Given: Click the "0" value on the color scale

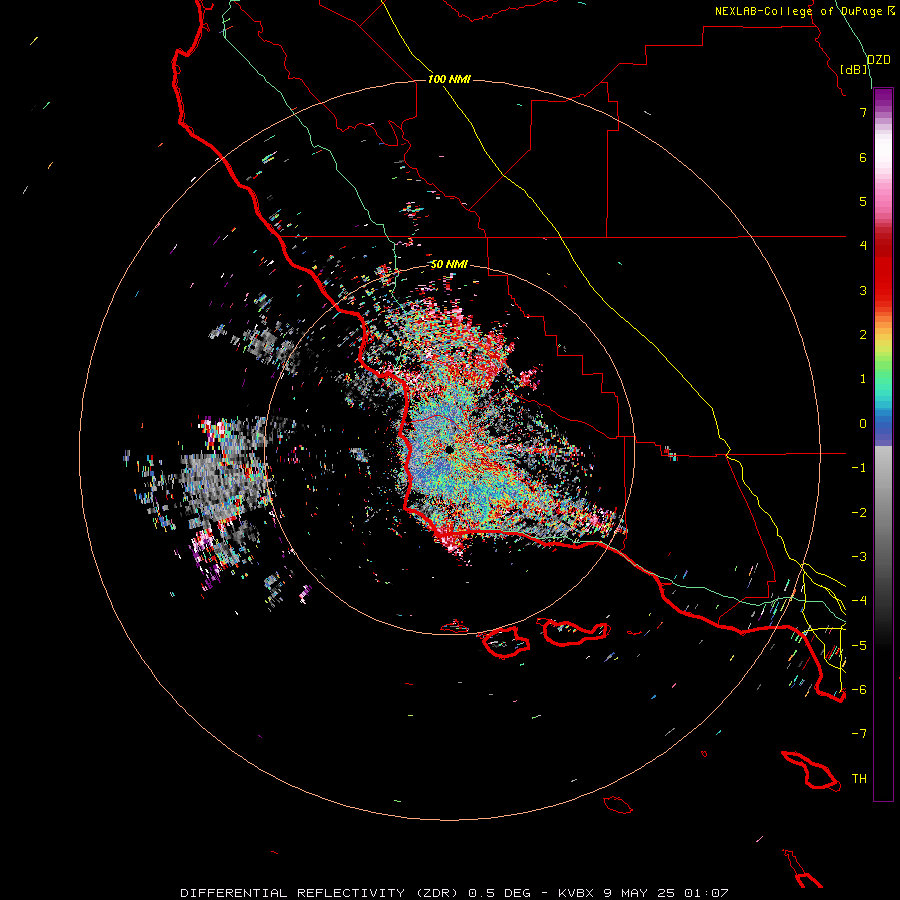Looking at the screenshot, I should click(x=863, y=424).
